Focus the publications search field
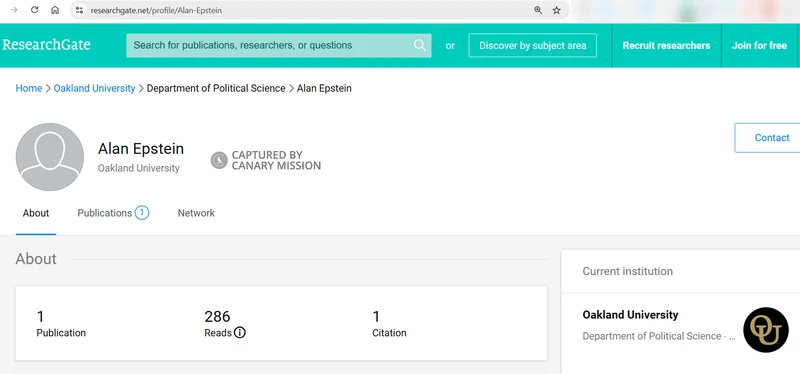This screenshot has width=800, height=374. pos(279,45)
